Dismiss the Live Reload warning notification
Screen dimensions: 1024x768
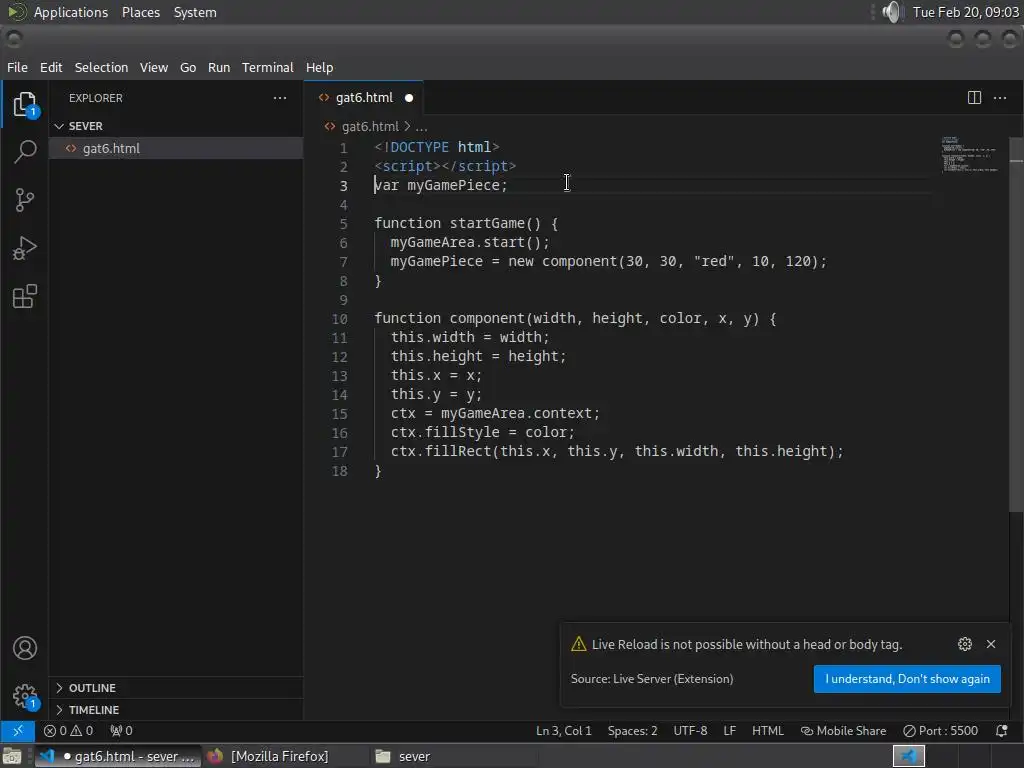tap(991, 644)
